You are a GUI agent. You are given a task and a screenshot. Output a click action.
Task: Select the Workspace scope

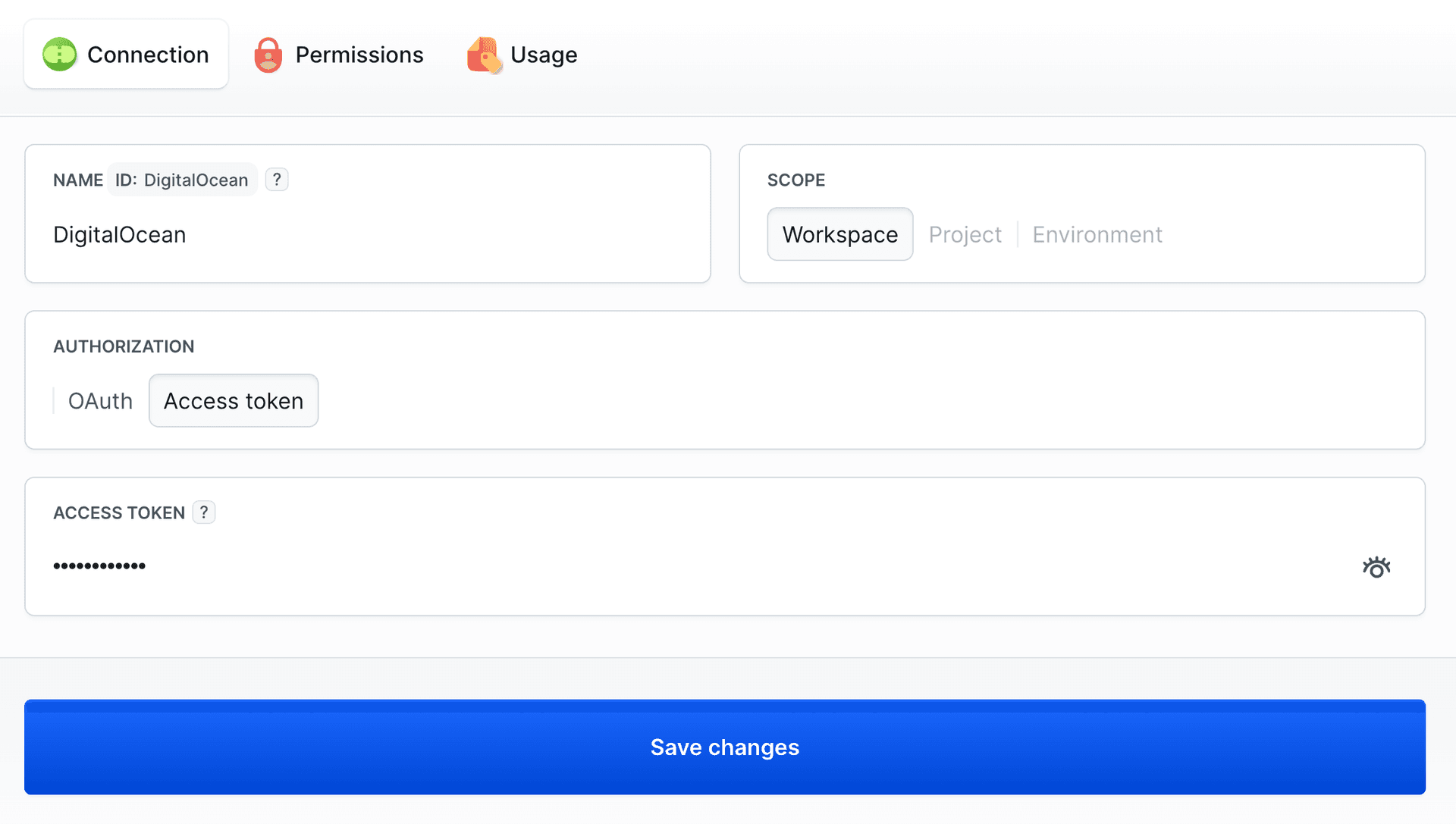(839, 234)
